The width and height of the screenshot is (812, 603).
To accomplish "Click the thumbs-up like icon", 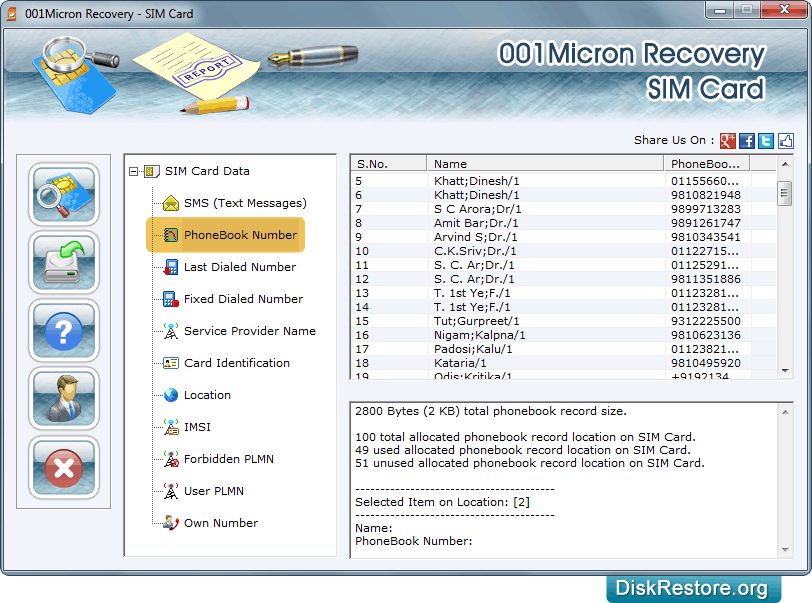I will (786, 140).
